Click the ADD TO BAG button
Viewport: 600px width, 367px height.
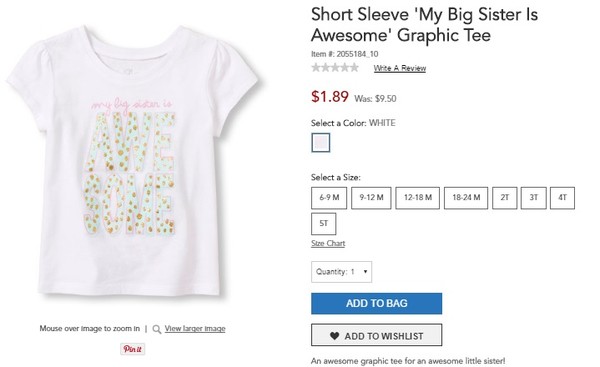[377, 303]
